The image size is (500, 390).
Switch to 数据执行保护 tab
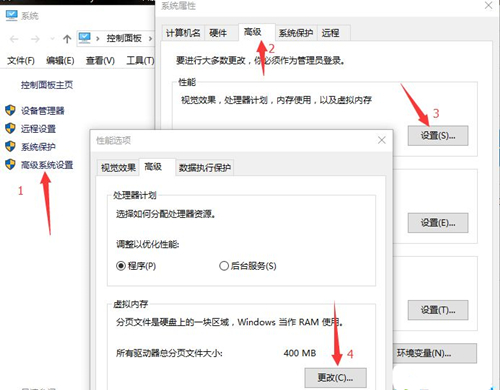(x=205, y=168)
